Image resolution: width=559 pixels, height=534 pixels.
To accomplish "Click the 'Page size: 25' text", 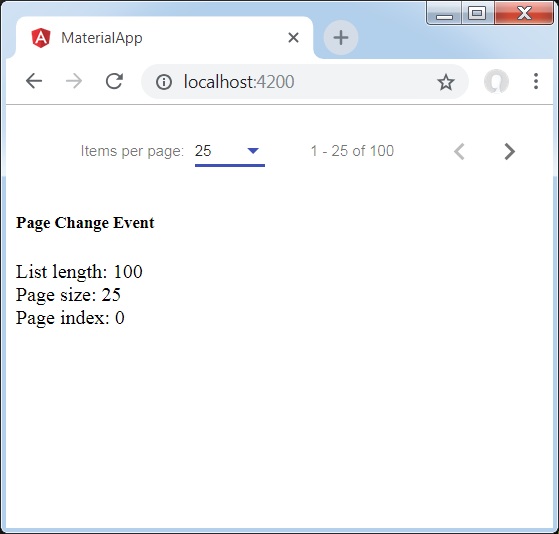I will click(68, 295).
